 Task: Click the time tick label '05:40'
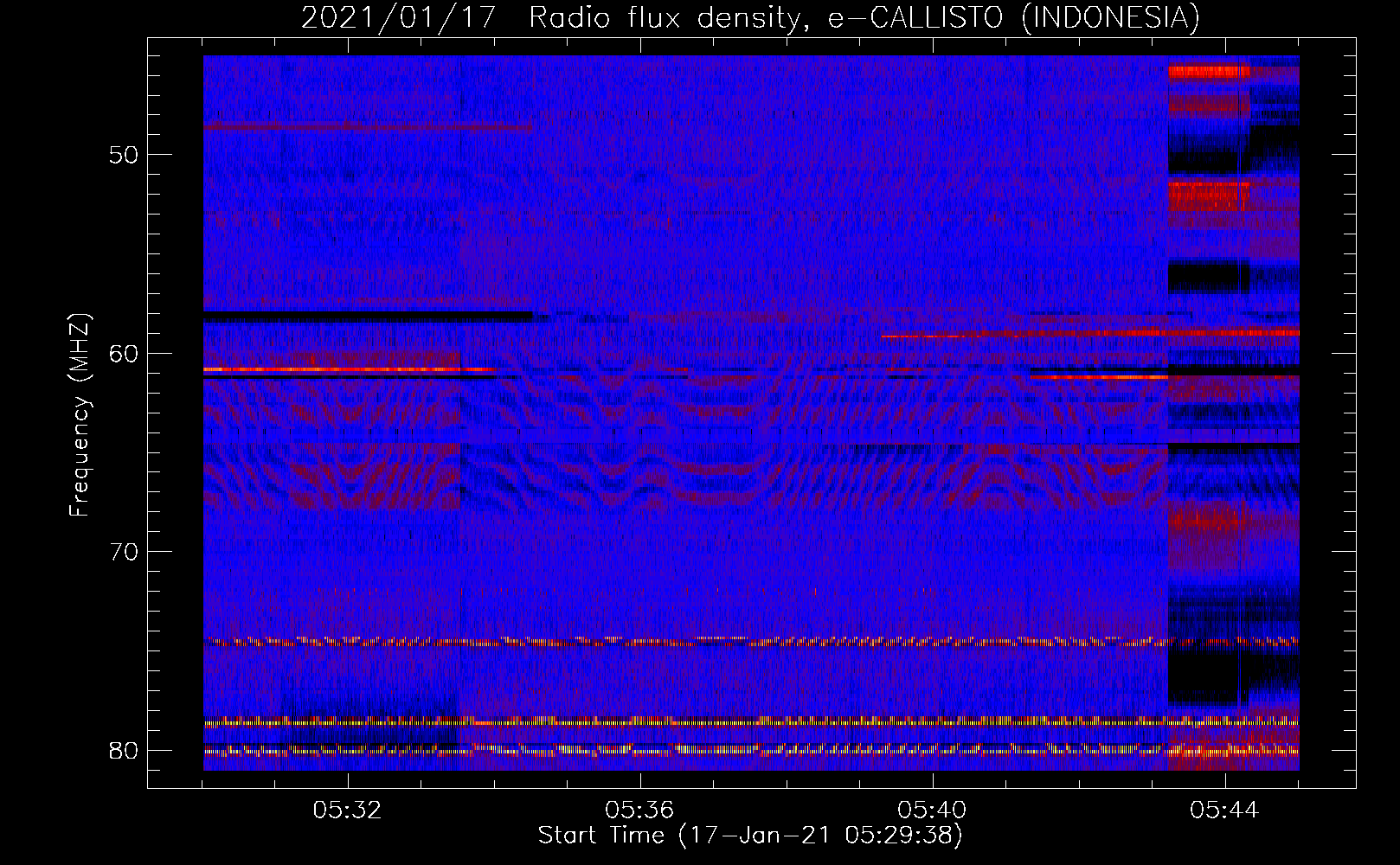tap(932, 811)
